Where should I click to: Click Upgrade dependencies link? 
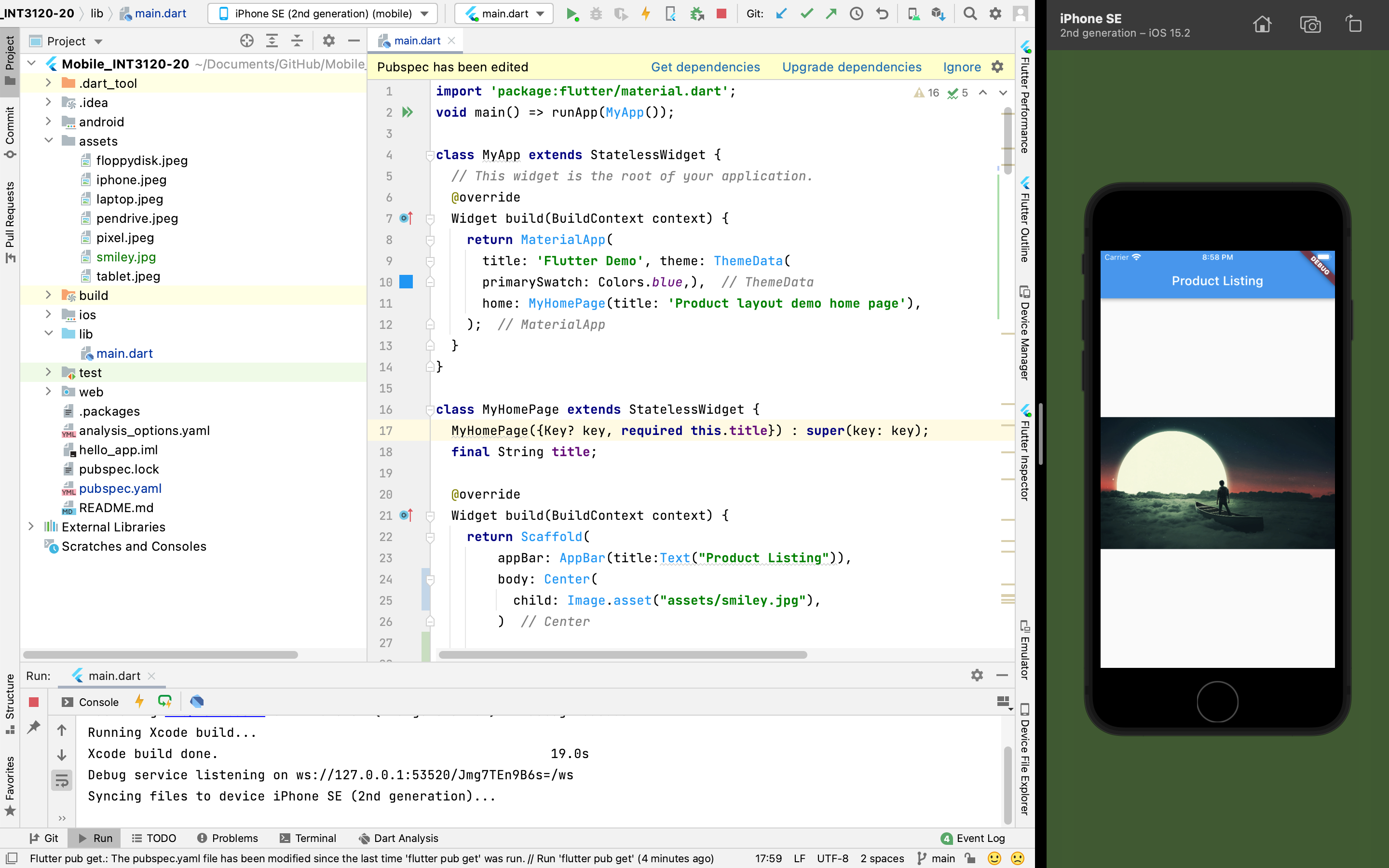[x=852, y=67]
